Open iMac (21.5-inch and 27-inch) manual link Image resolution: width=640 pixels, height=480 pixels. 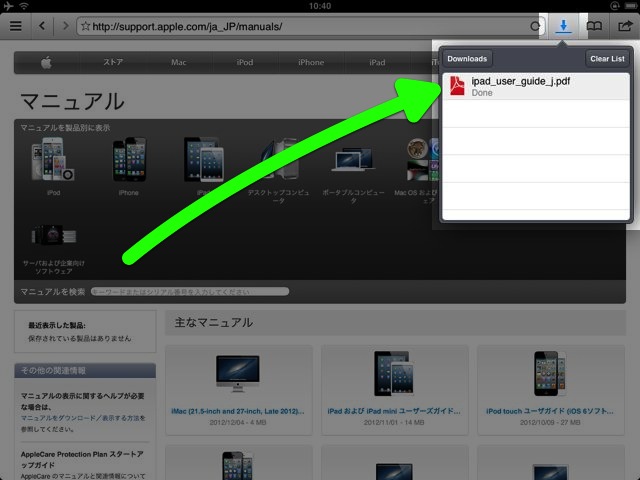pos(238,411)
